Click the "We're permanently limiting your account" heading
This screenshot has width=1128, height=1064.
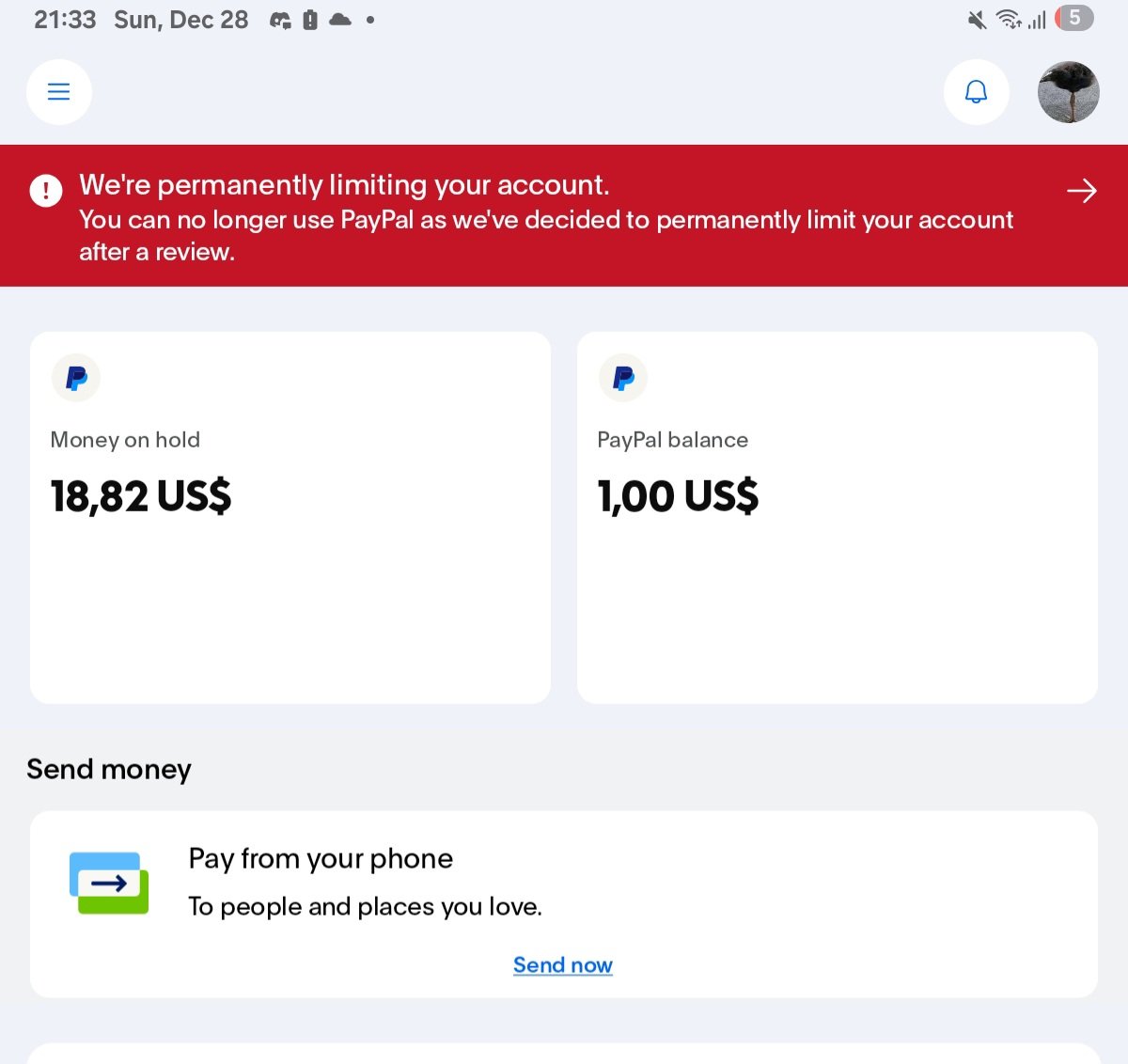click(344, 185)
